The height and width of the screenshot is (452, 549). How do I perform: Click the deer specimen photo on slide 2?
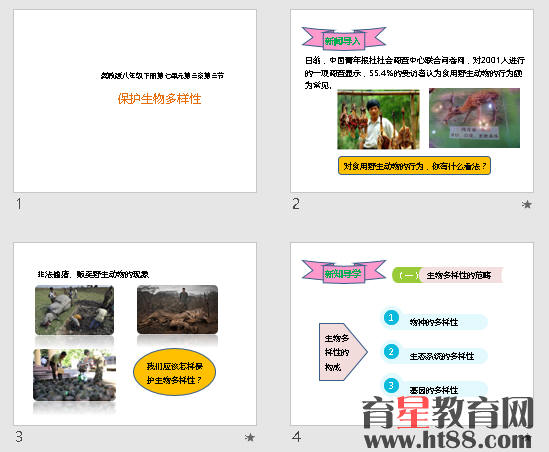[x=474, y=118]
